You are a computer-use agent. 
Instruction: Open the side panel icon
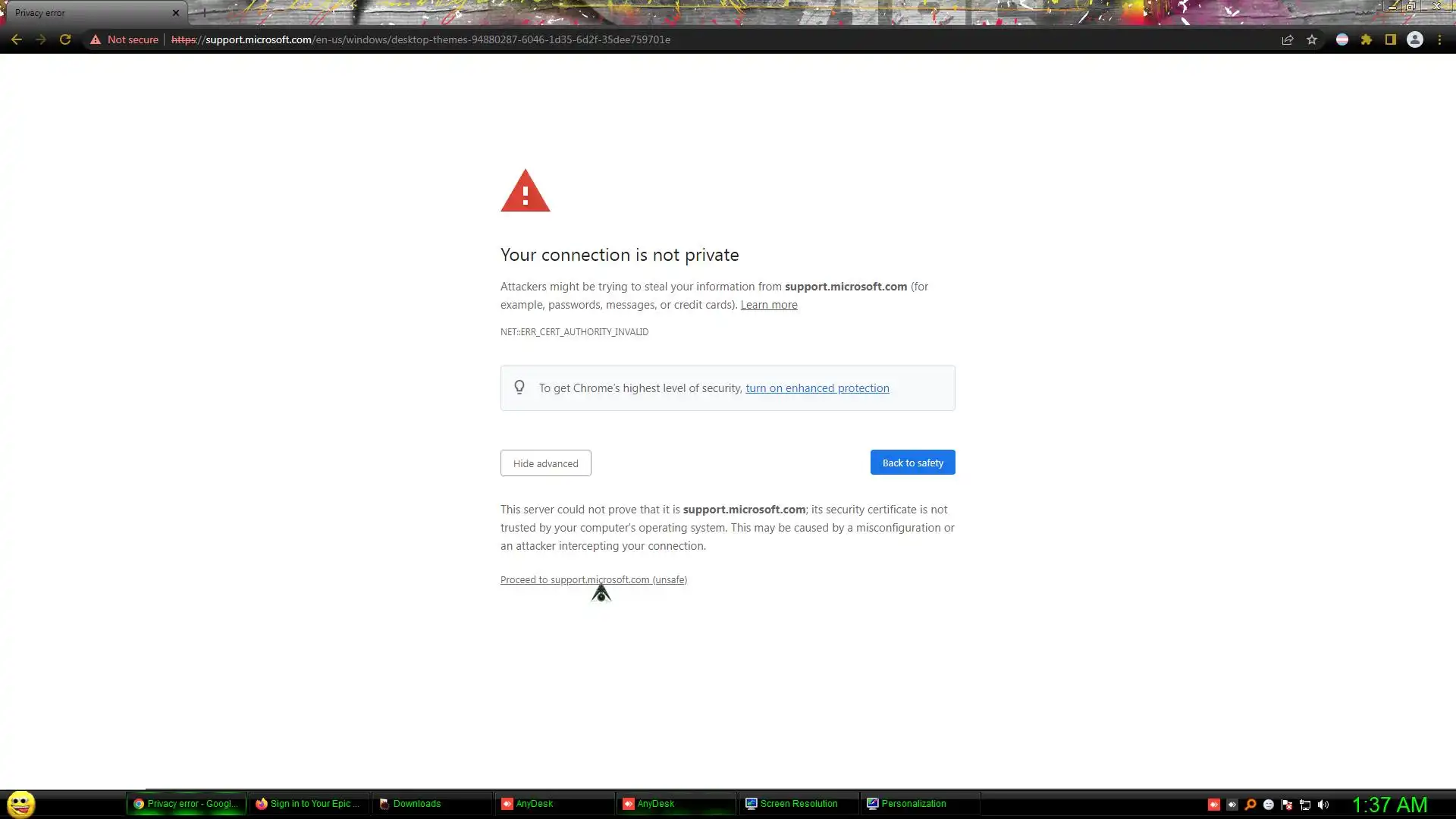tap(1391, 39)
